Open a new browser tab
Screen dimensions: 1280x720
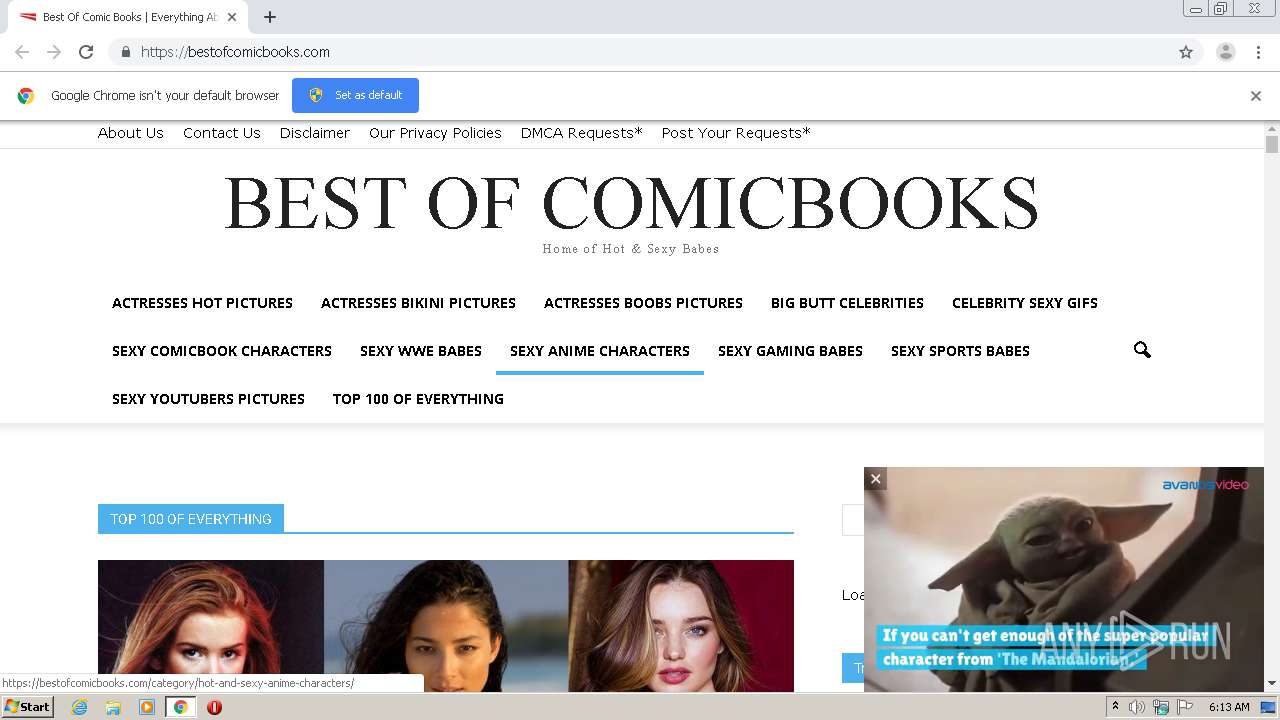coord(270,17)
